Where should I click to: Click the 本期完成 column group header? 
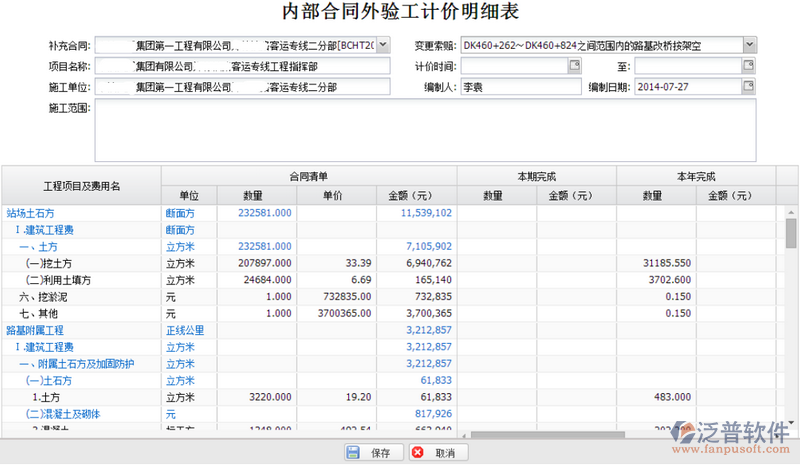click(536, 176)
